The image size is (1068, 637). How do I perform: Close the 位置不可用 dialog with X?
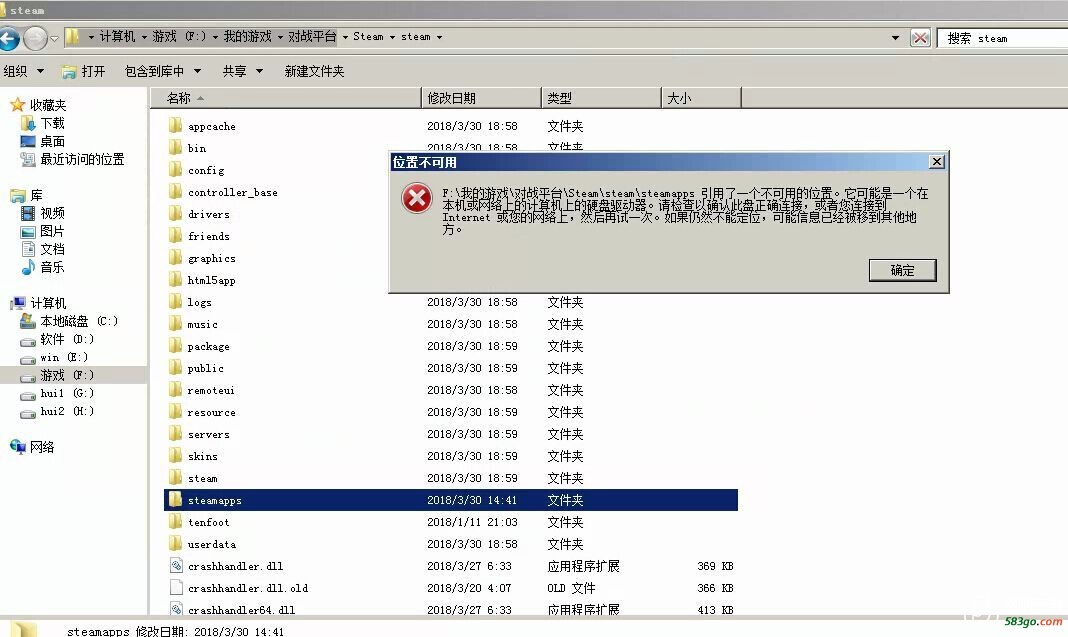coord(937,161)
